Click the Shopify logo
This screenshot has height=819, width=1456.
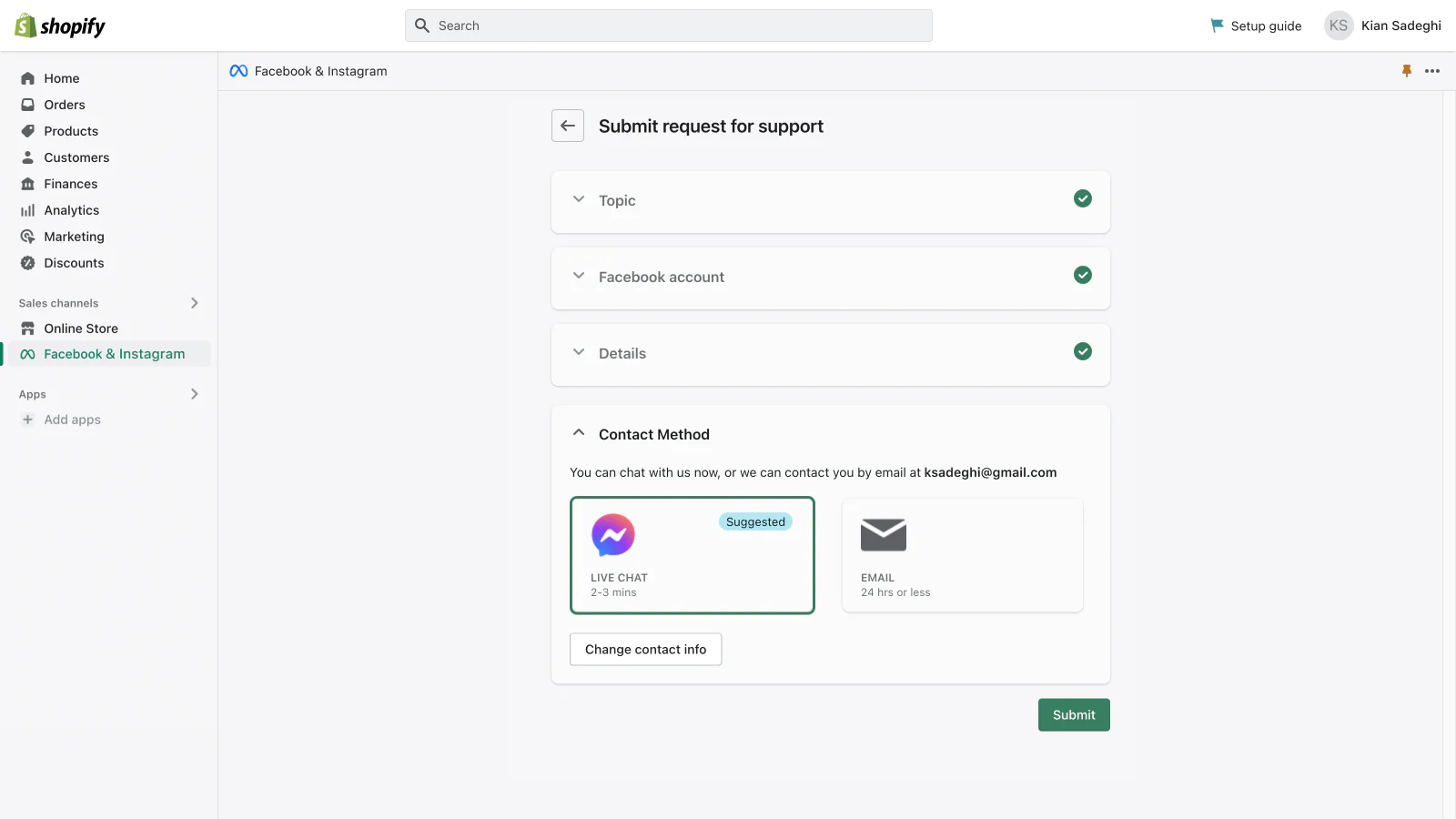click(60, 25)
